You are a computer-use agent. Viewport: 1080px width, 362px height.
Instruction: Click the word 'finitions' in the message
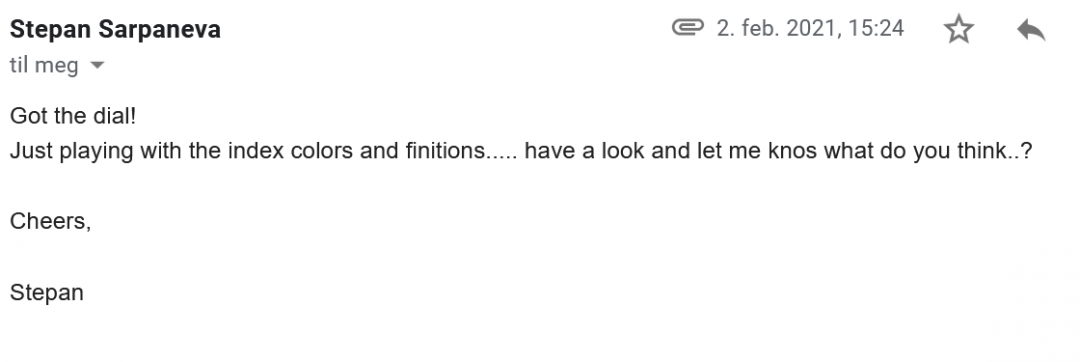pos(443,150)
